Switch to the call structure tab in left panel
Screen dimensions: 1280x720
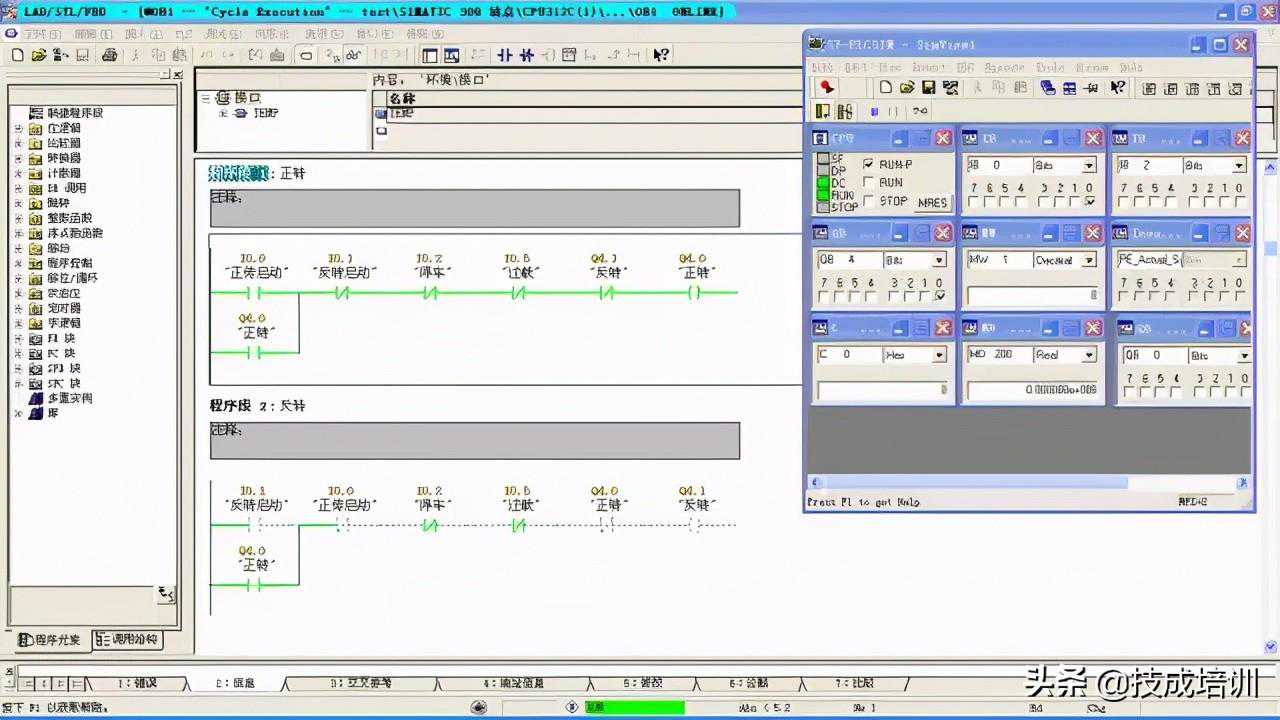click(127, 640)
